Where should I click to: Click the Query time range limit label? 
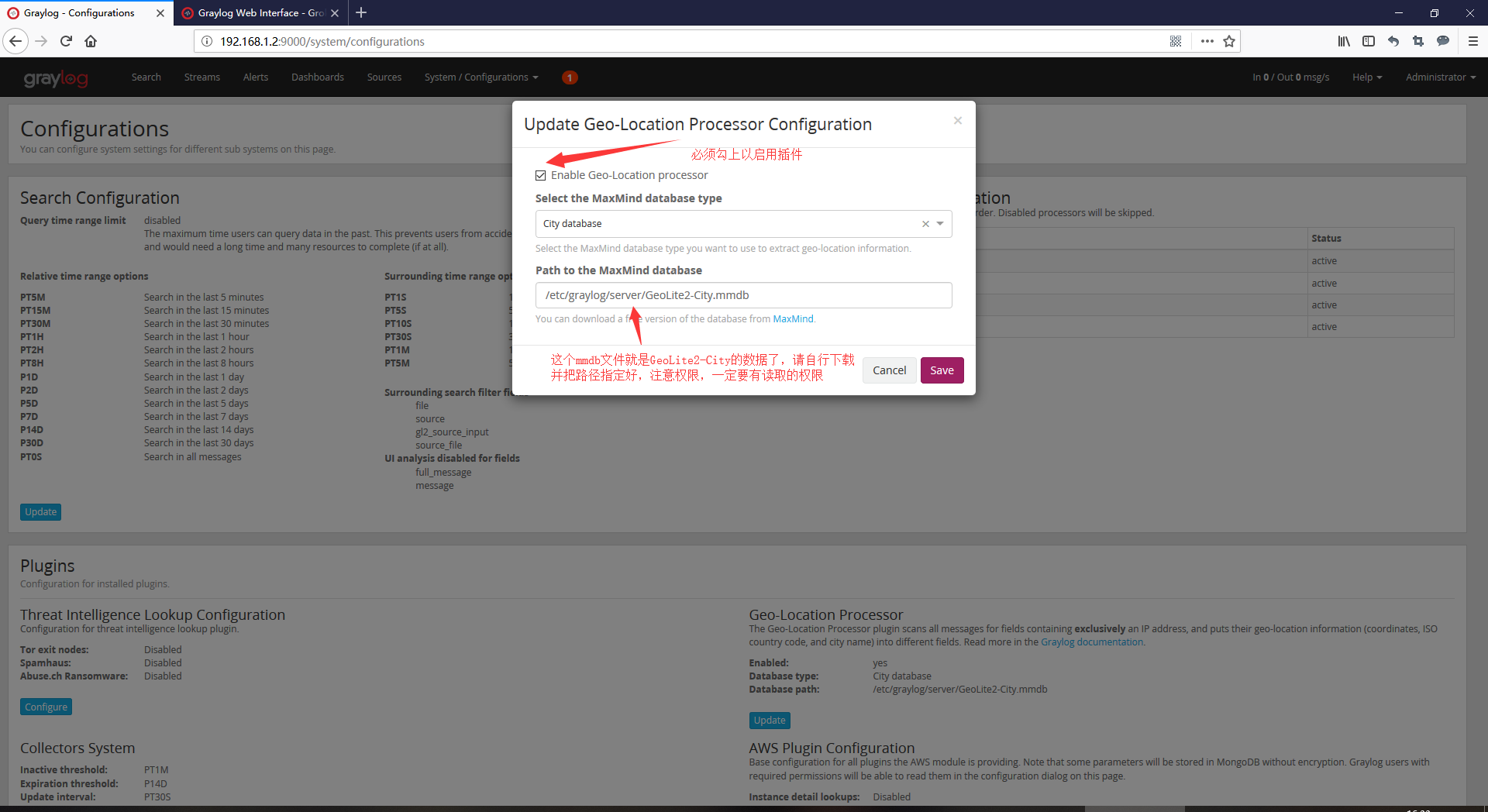coord(73,221)
